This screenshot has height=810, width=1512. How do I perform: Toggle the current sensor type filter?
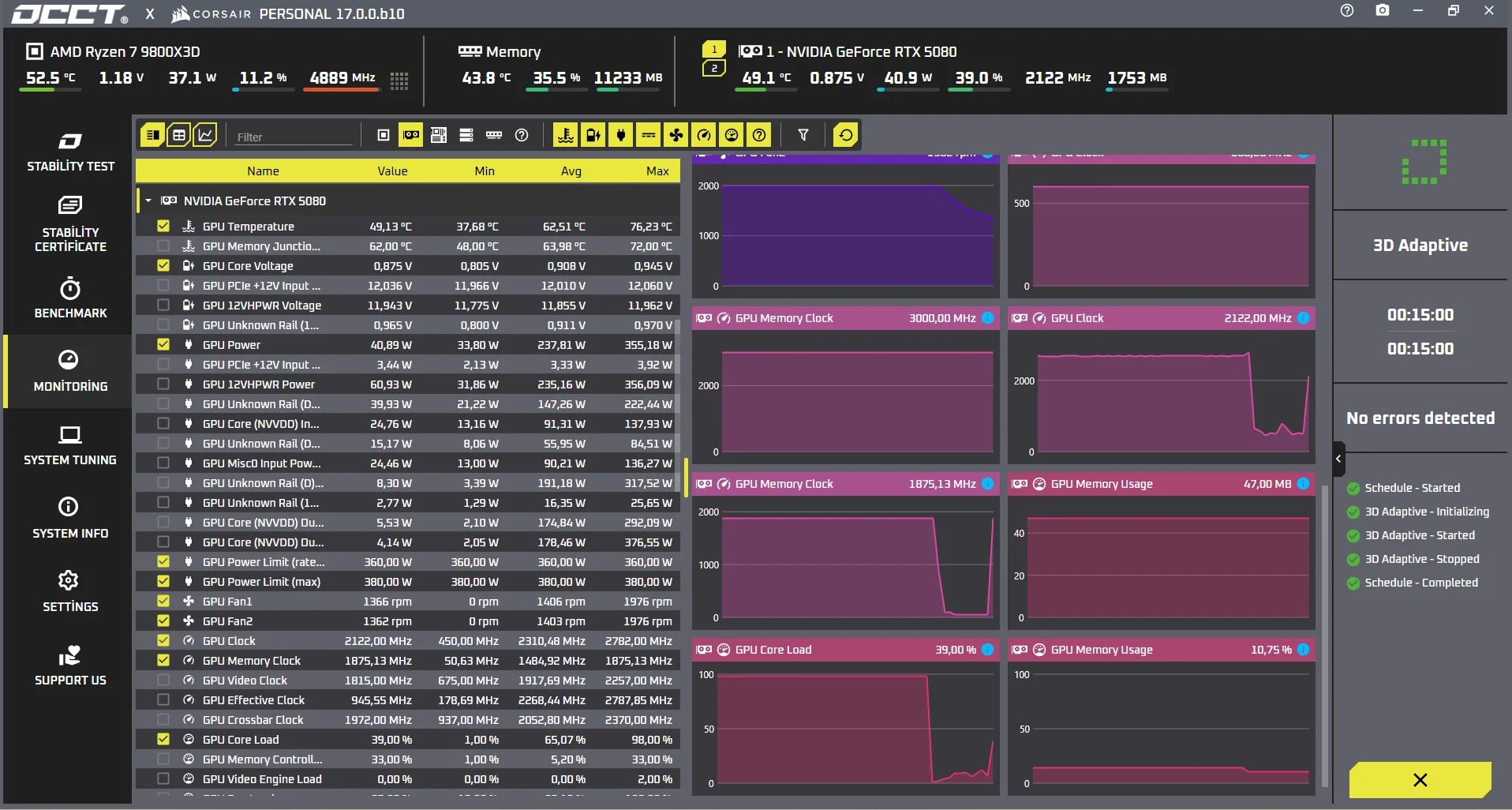(x=649, y=135)
